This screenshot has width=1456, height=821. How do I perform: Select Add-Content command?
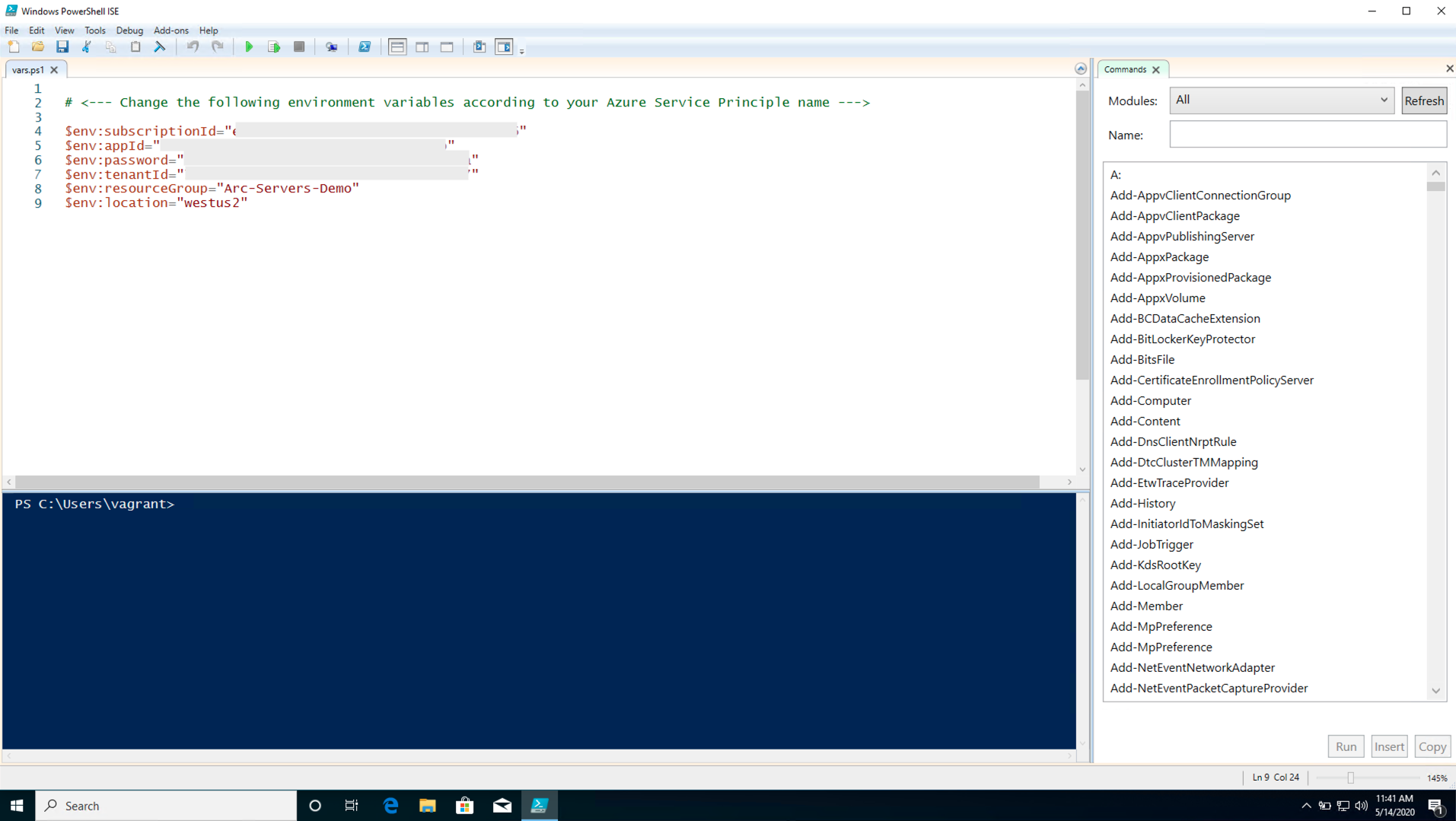pos(1145,422)
